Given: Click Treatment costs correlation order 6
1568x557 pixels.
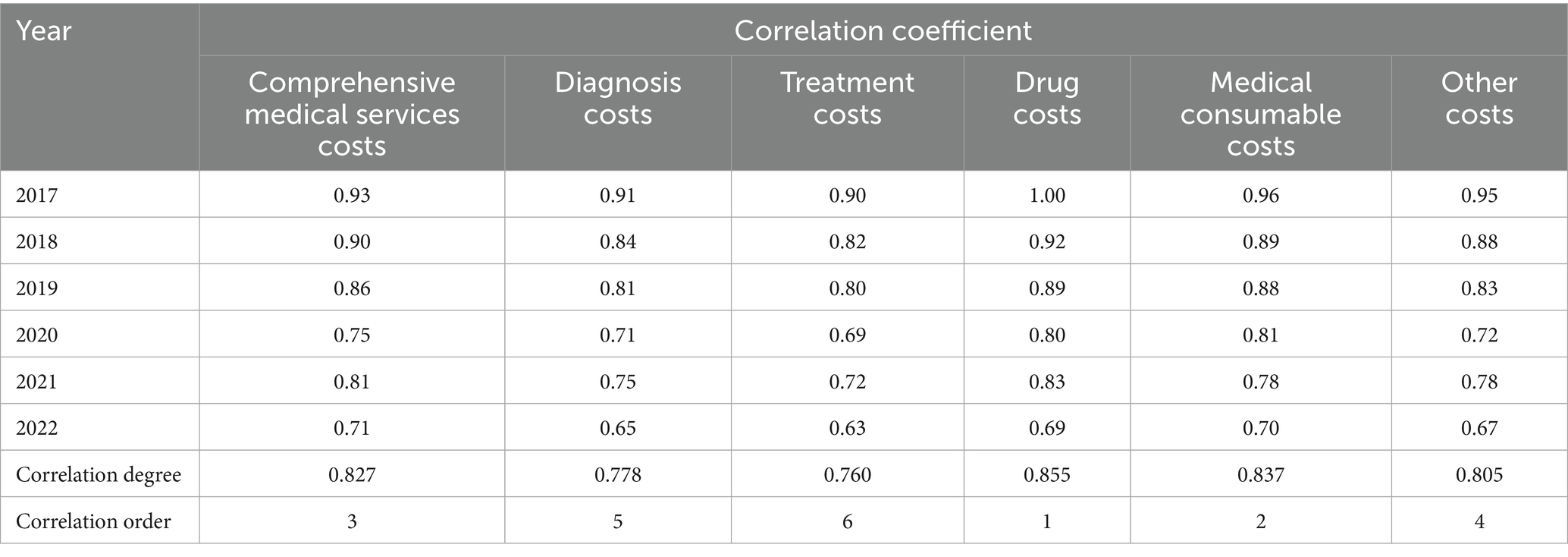Looking at the screenshot, I should pyautogui.click(x=847, y=521).
